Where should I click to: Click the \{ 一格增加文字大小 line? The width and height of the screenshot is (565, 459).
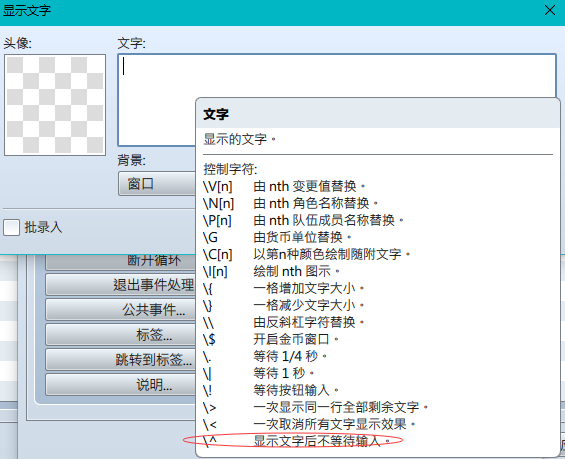coord(284,288)
